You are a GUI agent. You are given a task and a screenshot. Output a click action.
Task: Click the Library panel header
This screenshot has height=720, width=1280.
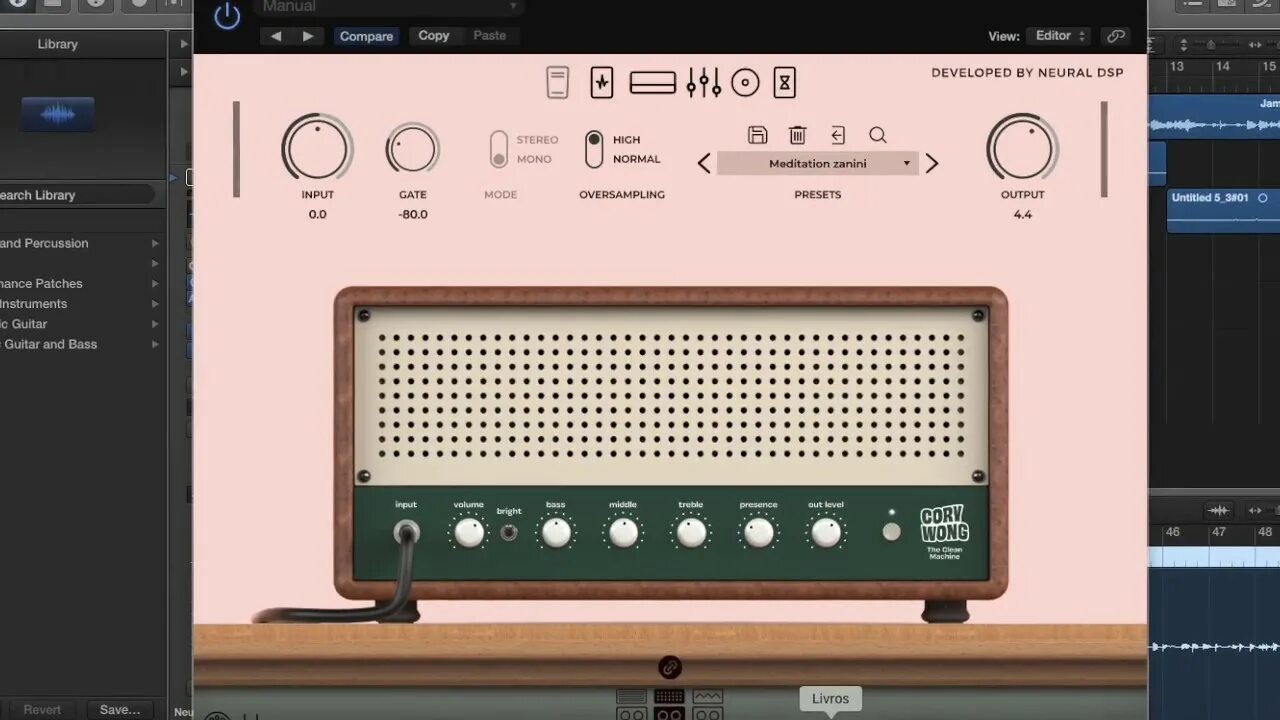coord(57,44)
